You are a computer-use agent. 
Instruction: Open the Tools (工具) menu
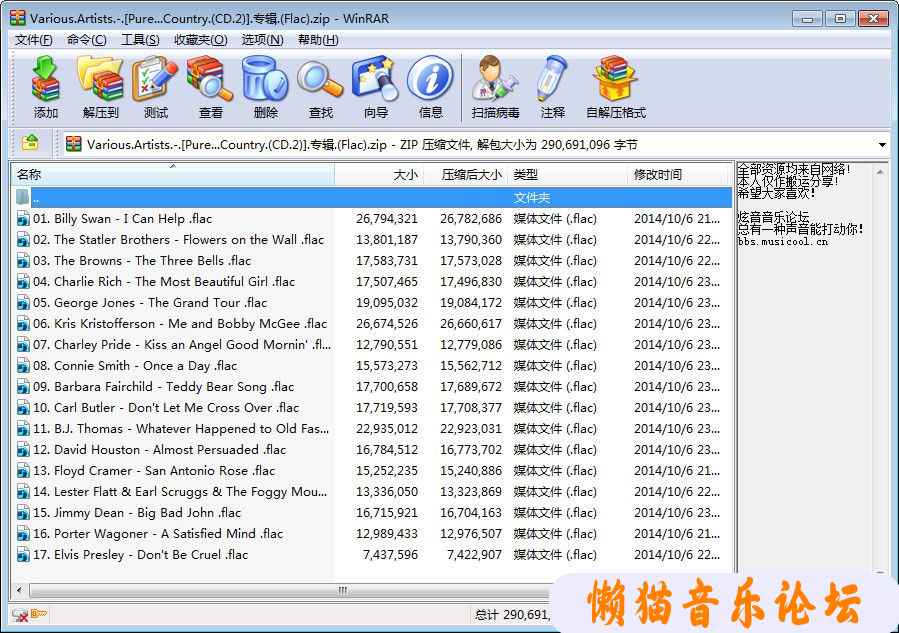(140, 40)
